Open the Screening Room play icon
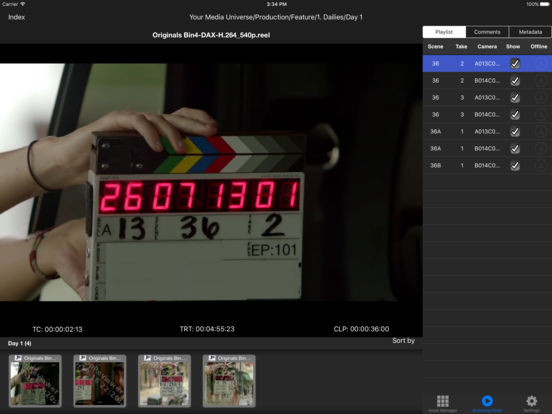 [x=487, y=401]
